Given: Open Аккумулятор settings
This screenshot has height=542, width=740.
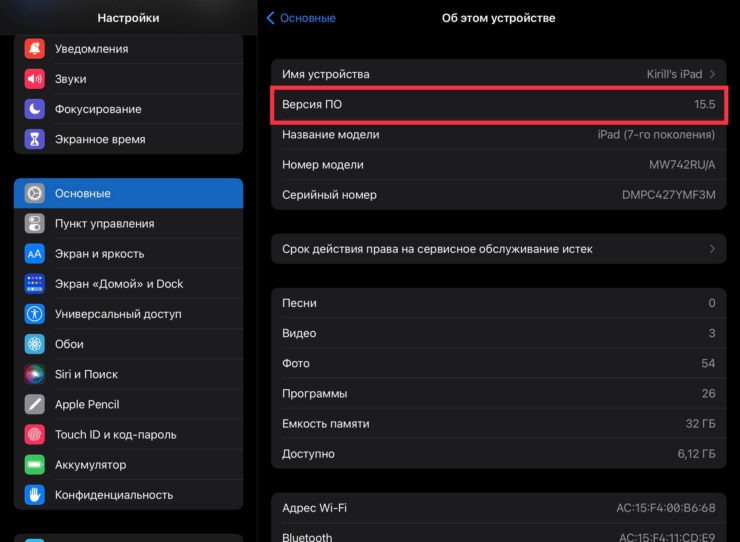Looking at the screenshot, I should point(128,465).
